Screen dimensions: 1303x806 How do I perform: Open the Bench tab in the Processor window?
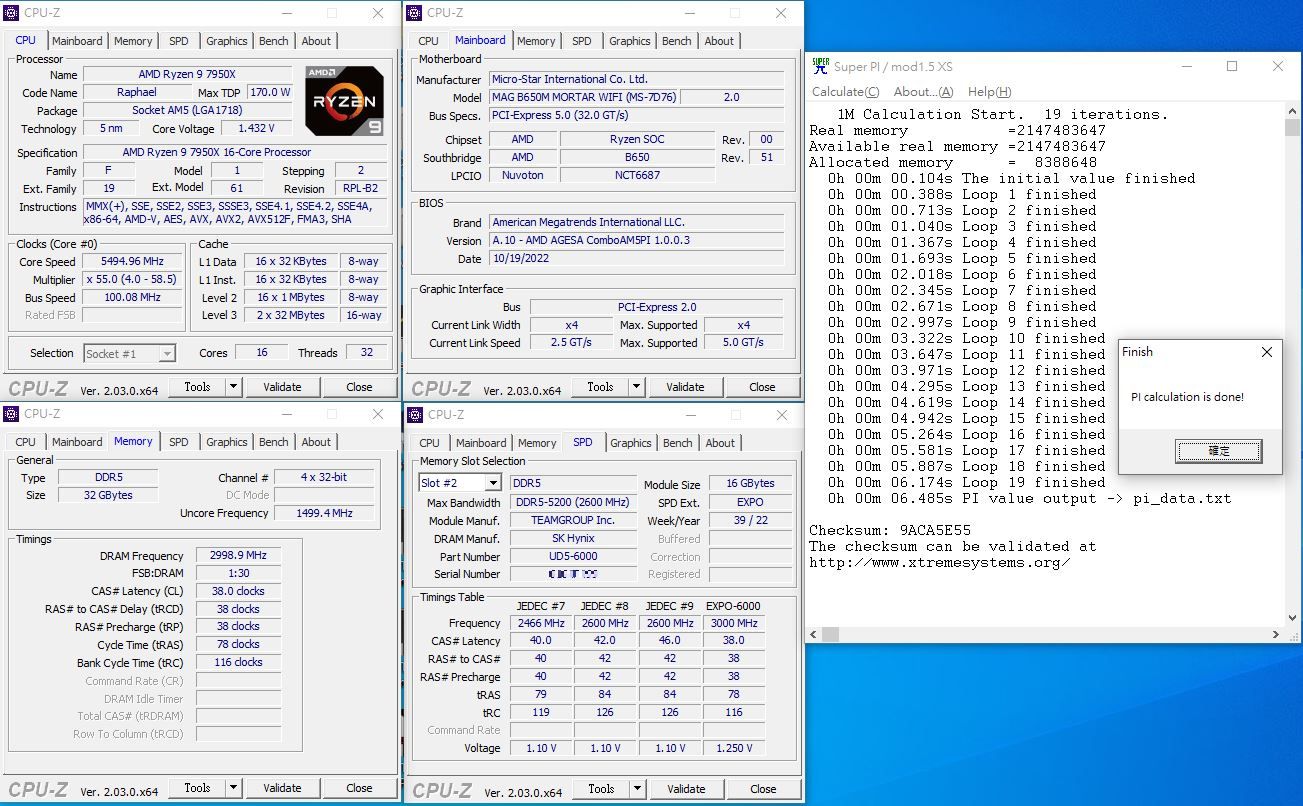[273, 41]
